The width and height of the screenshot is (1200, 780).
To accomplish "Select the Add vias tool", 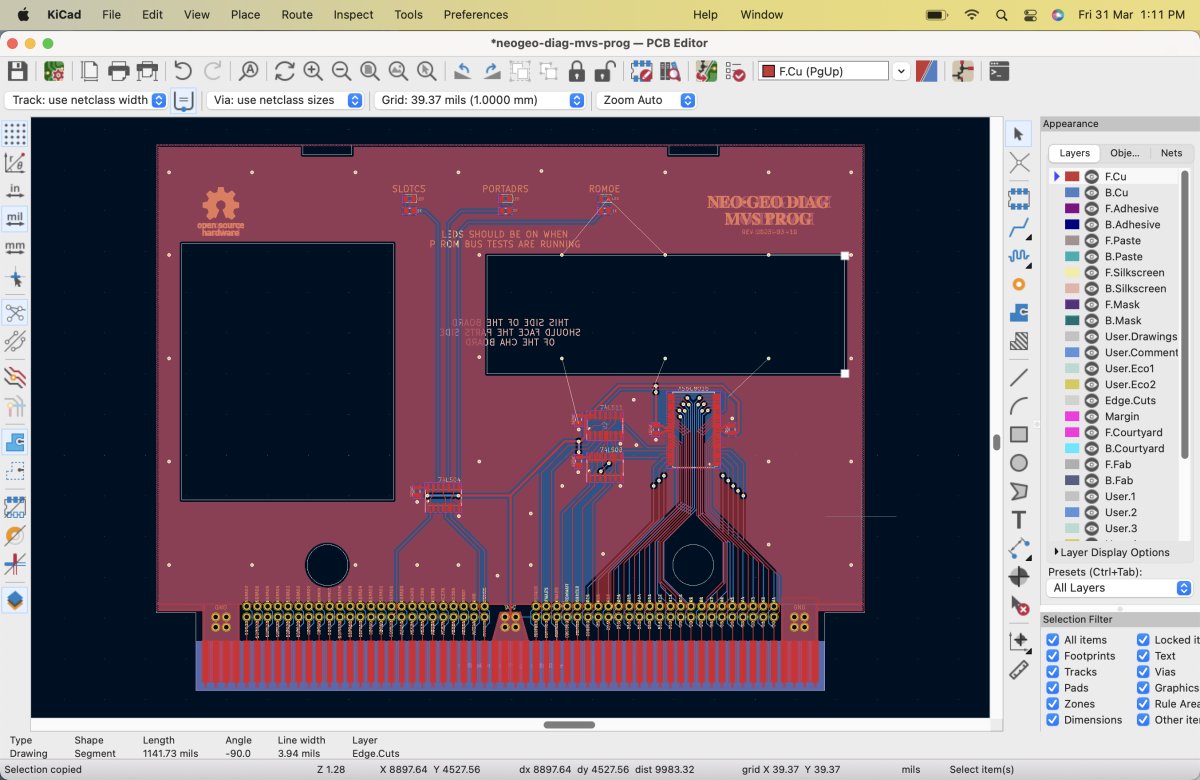I will [1019, 284].
